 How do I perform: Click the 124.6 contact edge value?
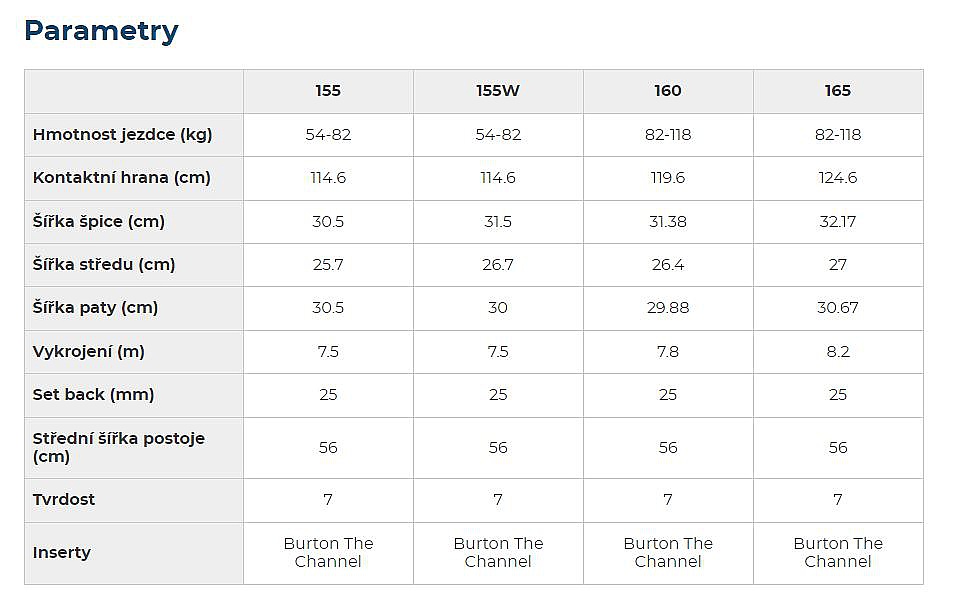pos(838,178)
